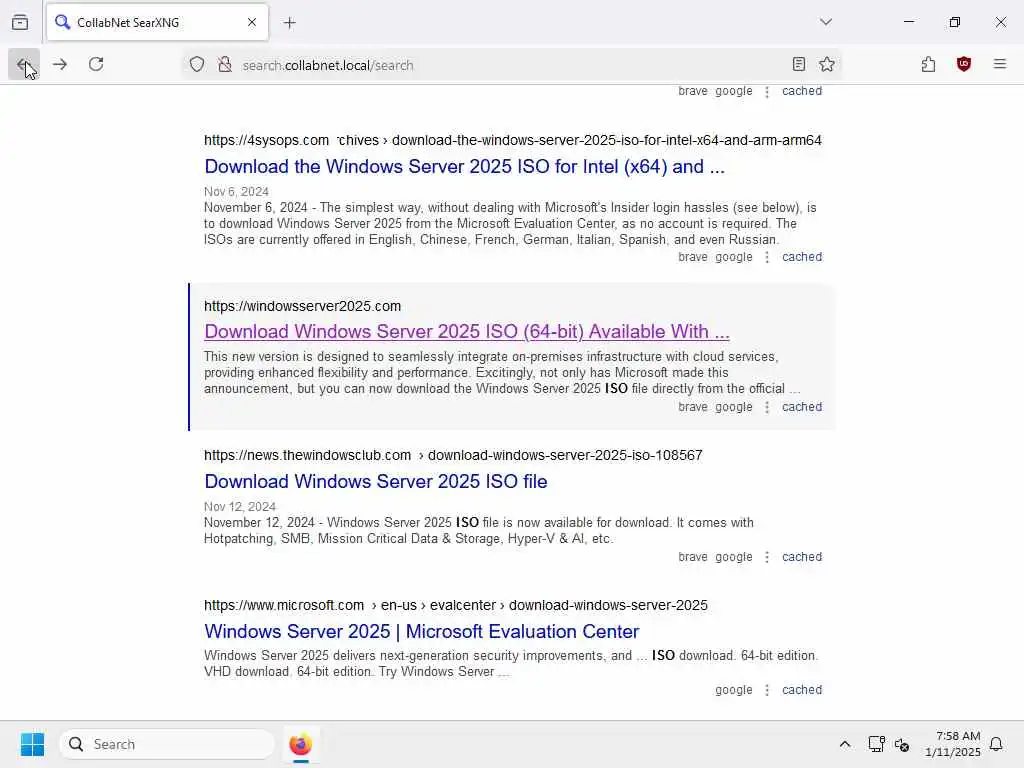The height and width of the screenshot is (768, 1024).
Task: Open a new tab with plus button
Action: pos(290,23)
